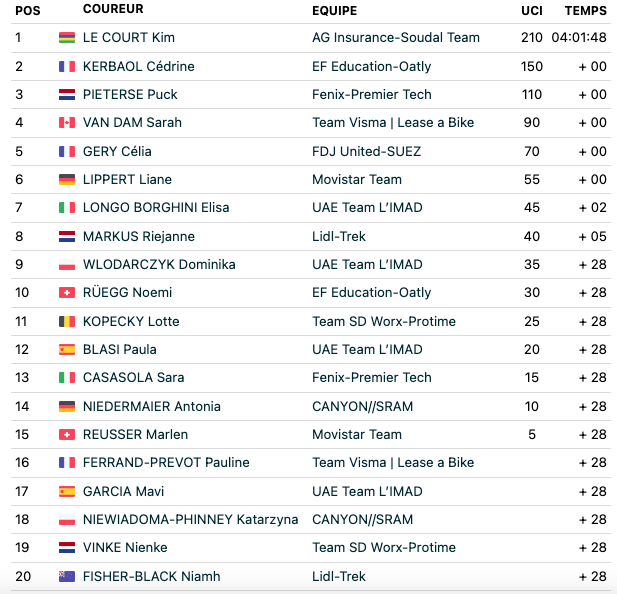Click the Swiss flag next to RÜEGG Noemi
Image resolution: width=617 pixels, height=594 pixels.
(67, 293)
